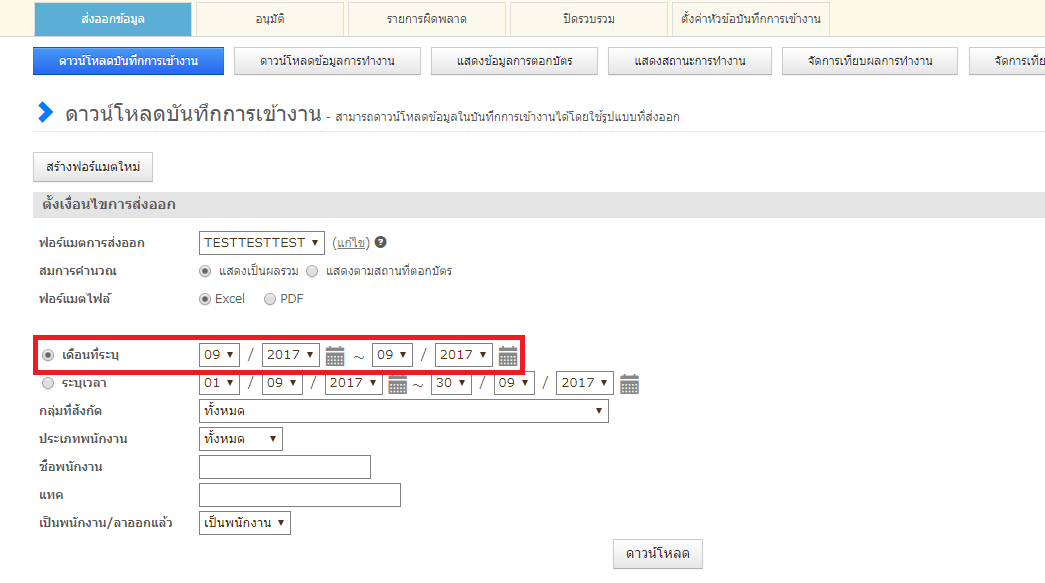The width and height of the screenshot is (1045, 583).
Task: Open calendar for end month field
Action: 508,356
